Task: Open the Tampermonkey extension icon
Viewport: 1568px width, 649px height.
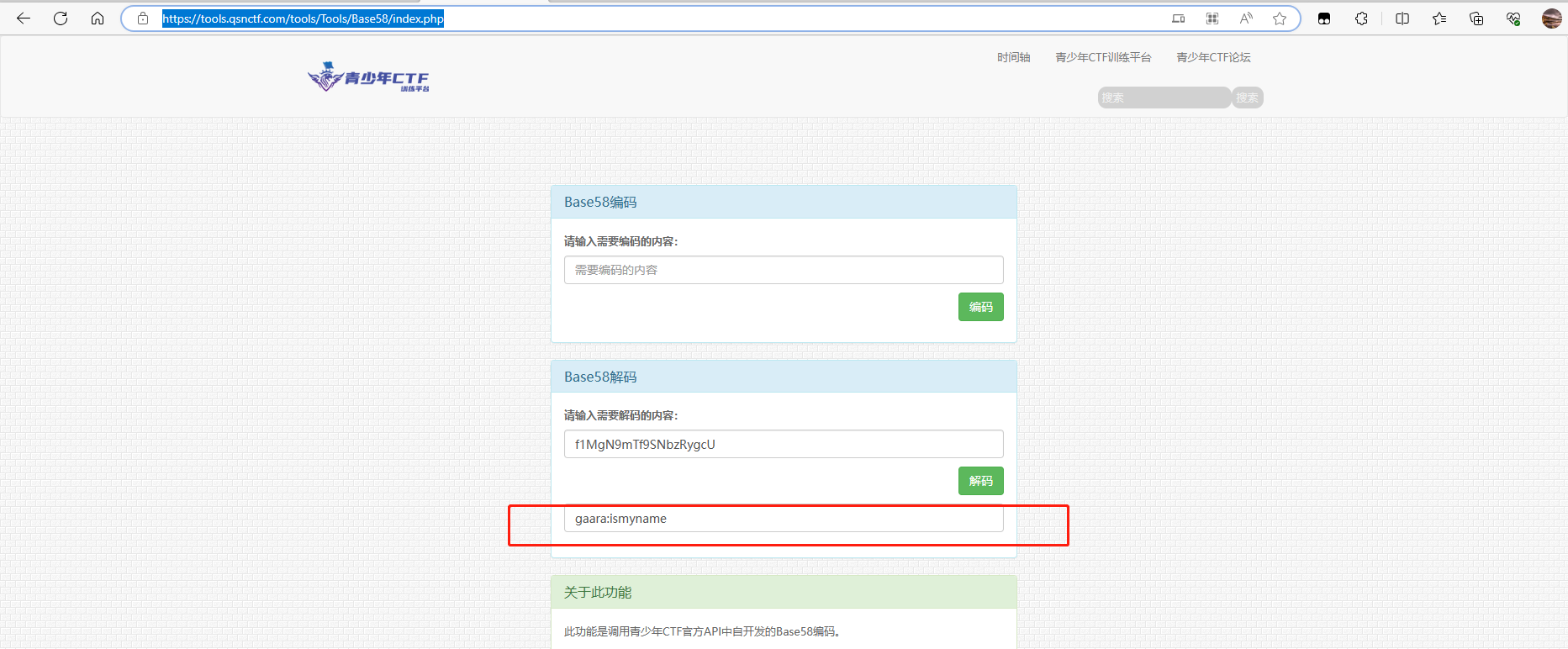Action: coord(1324,18)
